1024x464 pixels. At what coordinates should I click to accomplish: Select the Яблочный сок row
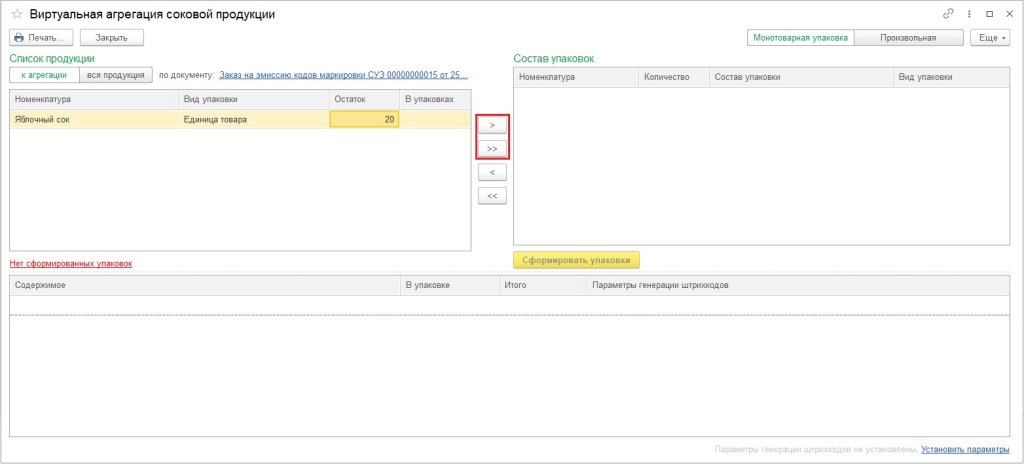pyautogui.click(x=90, y=119)
